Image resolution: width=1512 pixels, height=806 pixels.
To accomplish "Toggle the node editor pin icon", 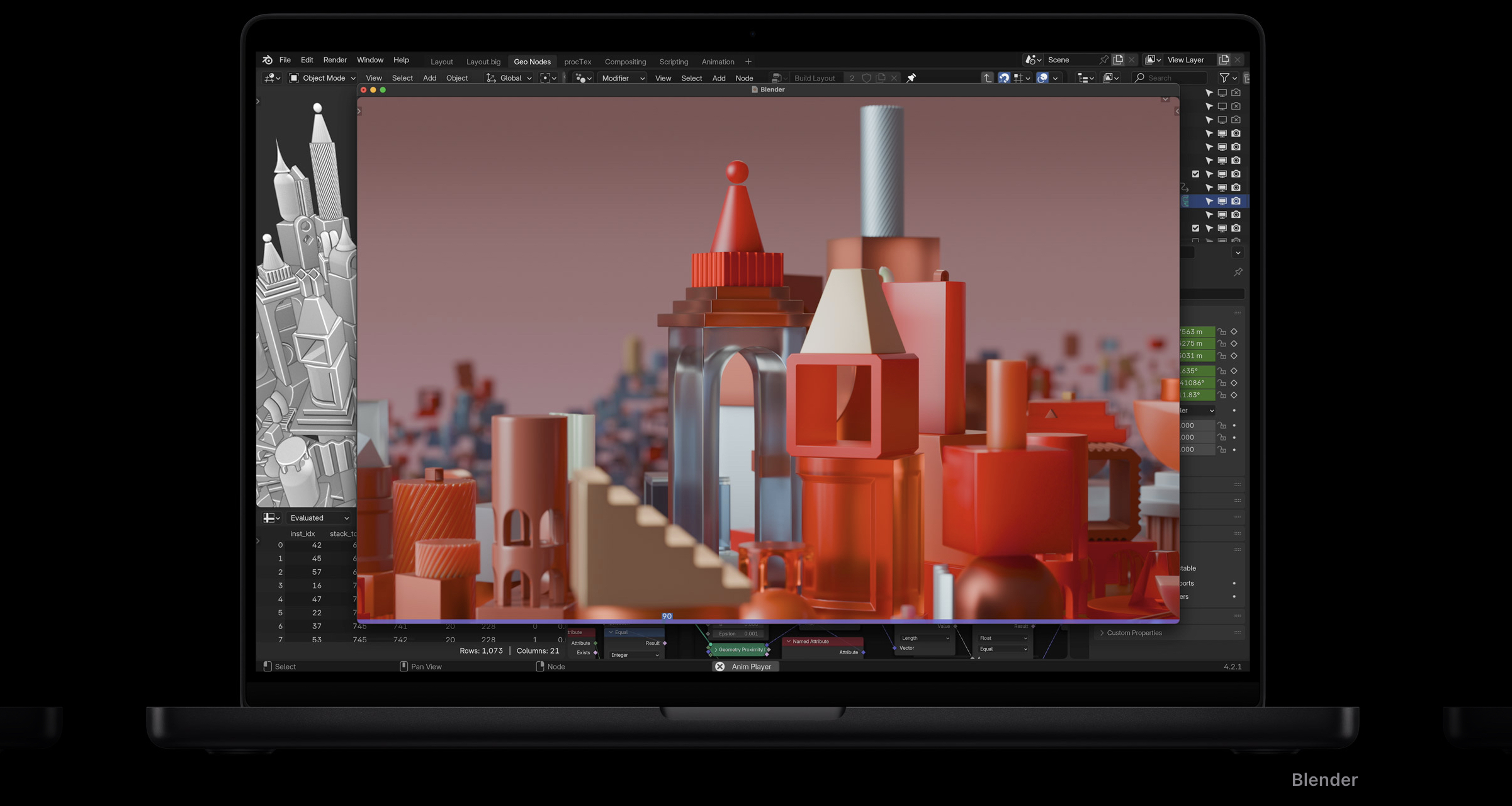I will 911,78.
